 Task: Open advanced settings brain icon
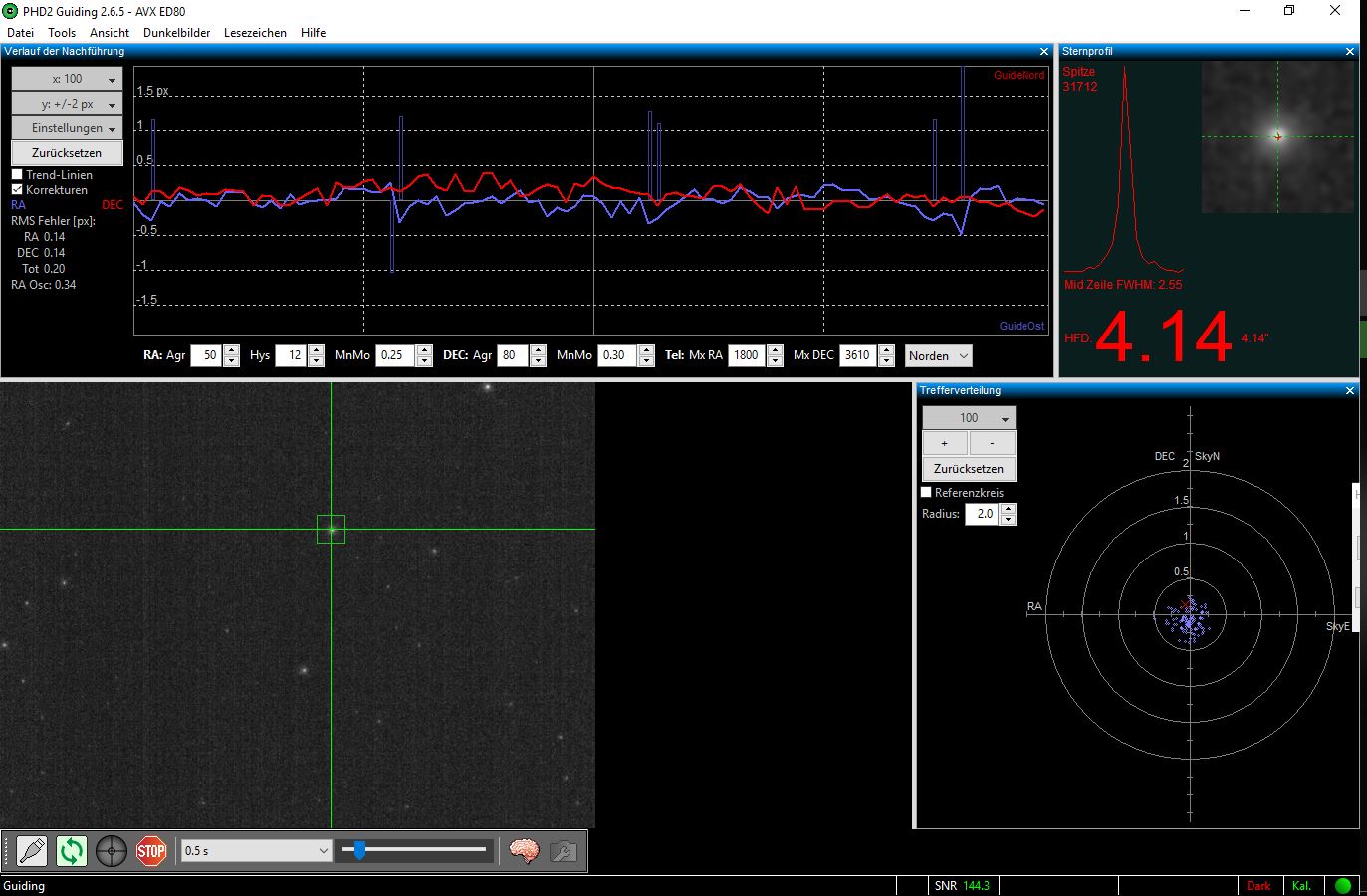click(x=524, y=851)
